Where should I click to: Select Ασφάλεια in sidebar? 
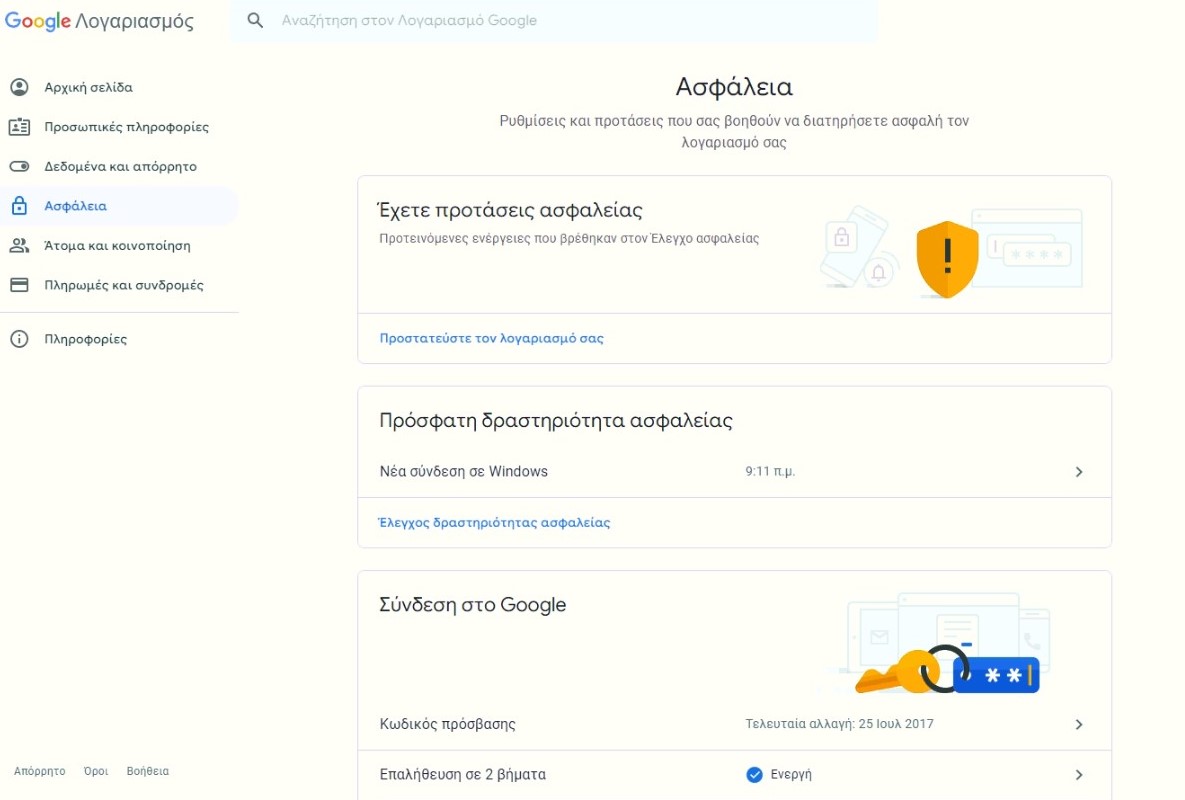point(119,205)
